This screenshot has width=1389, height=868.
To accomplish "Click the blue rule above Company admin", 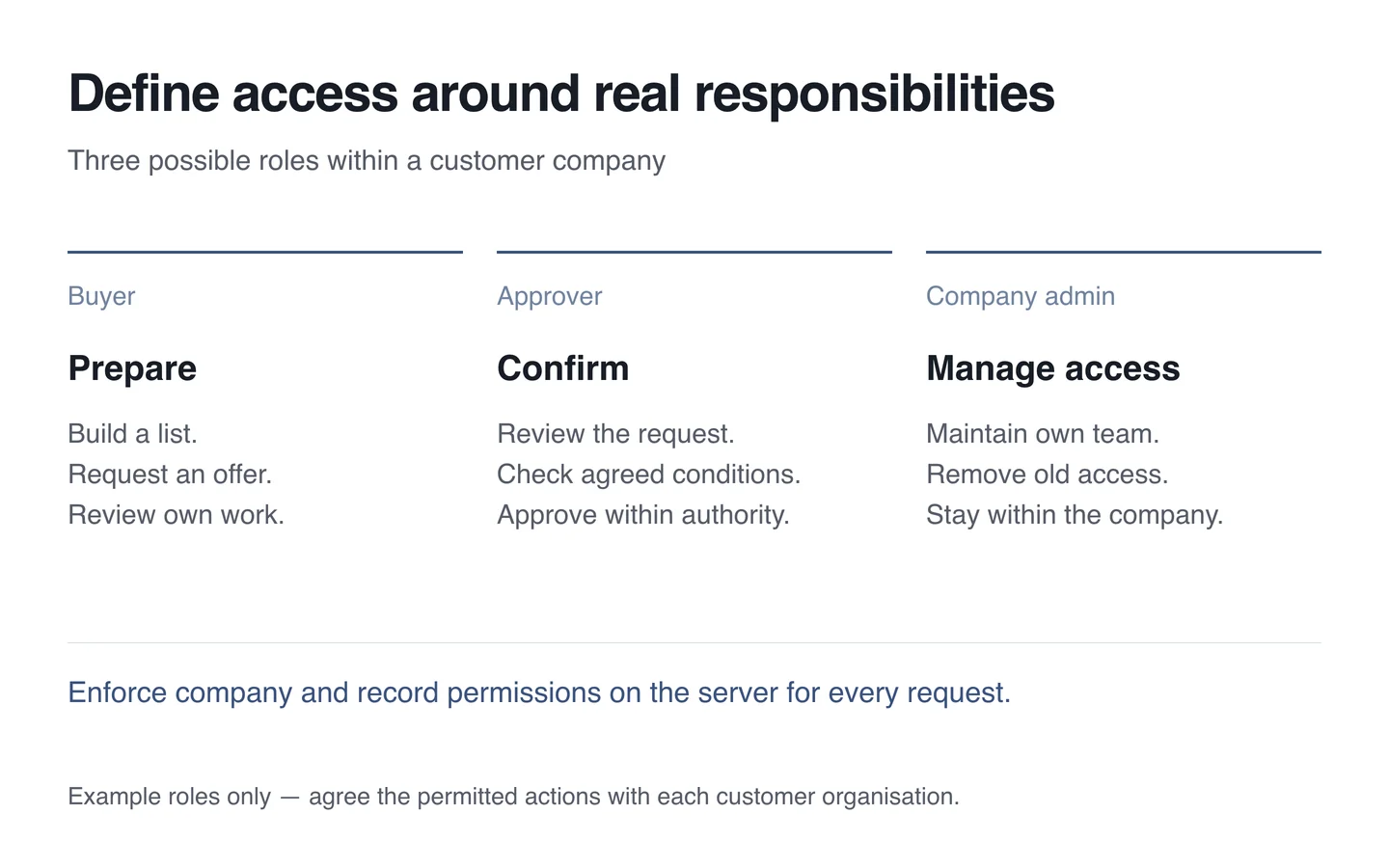I will point(1124,253).
